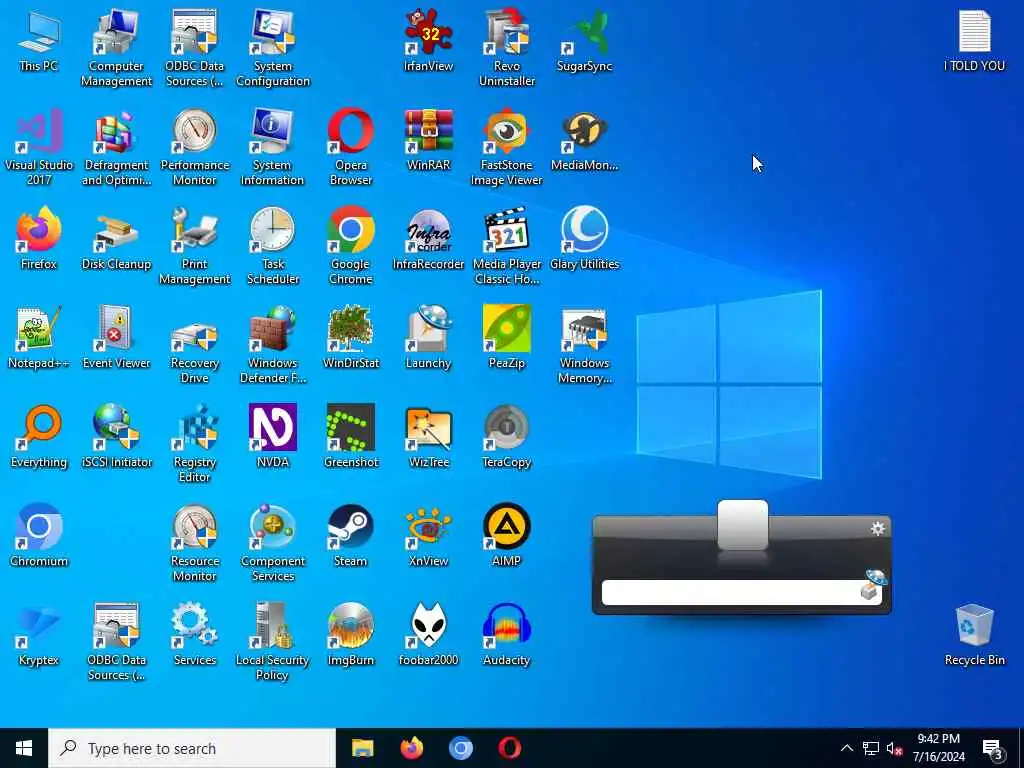The width and height of the screenshot is (1024, 768).
Task: Select the Component Services shortcut
Action: click(x=272, y=543)
